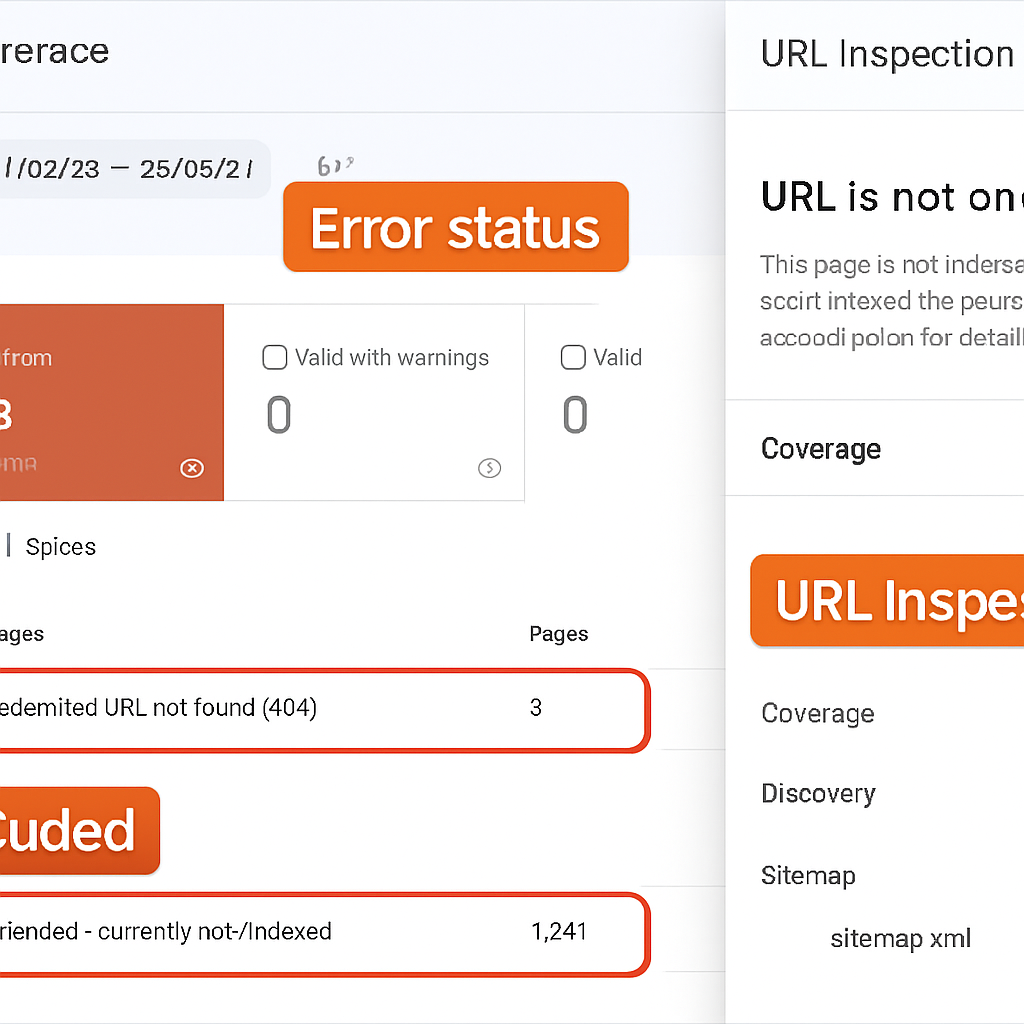Enable the "Valid with warnings" checkbox
Viewport: 1024px width, 1024px height.
[x=274, y=357]
